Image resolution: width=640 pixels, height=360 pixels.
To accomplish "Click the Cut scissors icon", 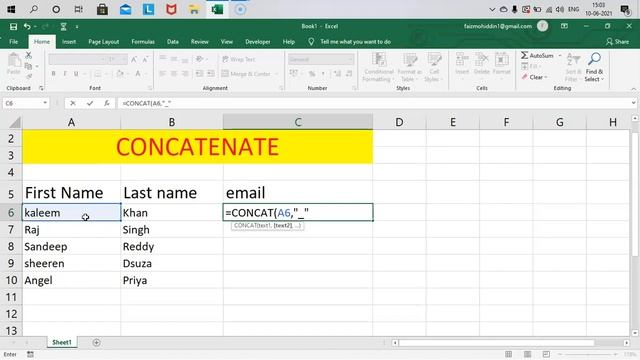I will pyautogui.click(x=29, y=55).
